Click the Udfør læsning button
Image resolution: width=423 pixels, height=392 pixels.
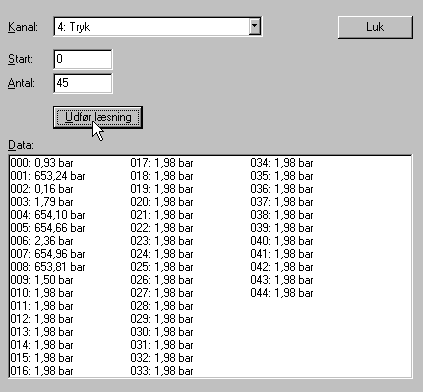[x=98, y=117]
